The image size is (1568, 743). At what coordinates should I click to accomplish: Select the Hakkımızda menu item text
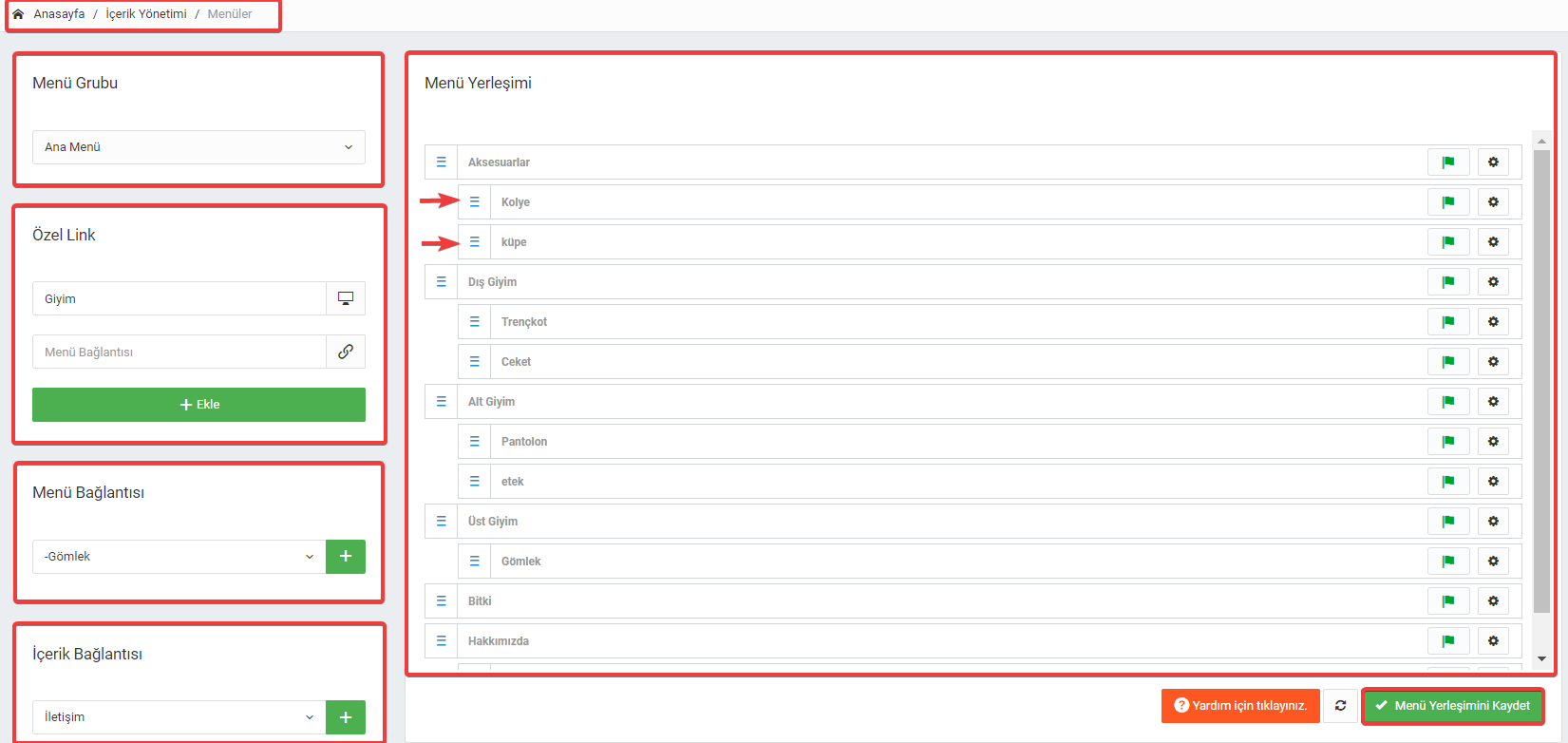click(x=499, y=641)
